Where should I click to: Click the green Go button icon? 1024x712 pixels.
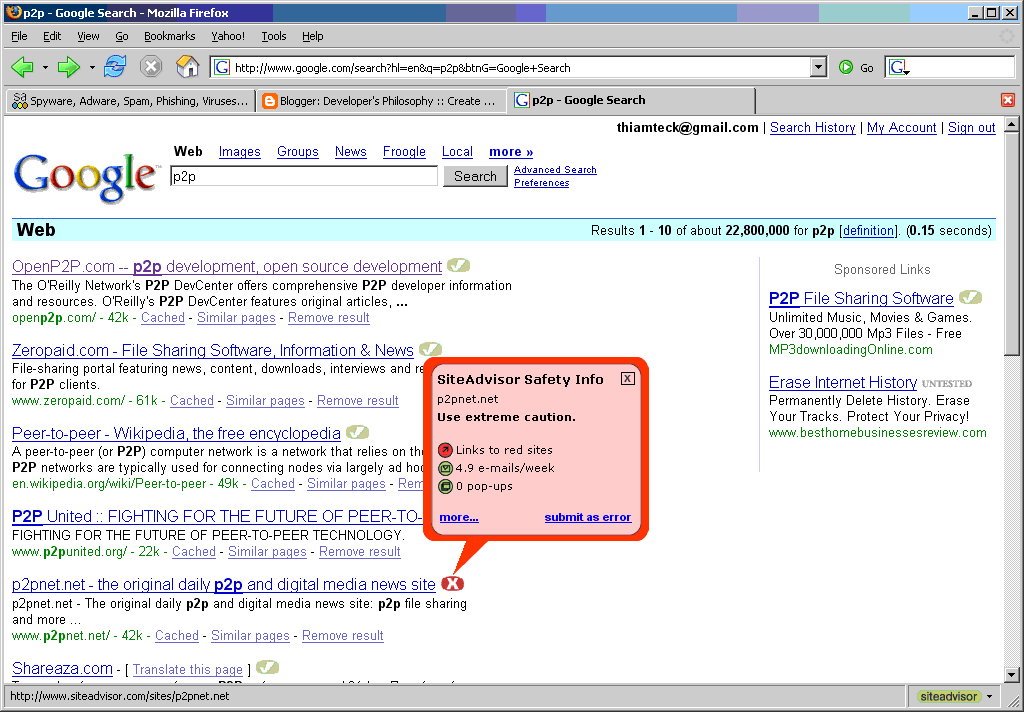pos(846,67)
